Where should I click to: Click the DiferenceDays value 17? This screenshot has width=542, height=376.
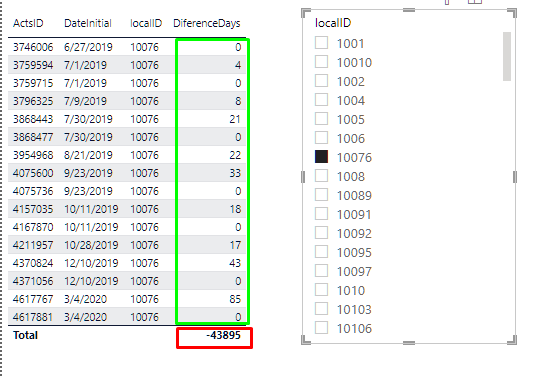(235, 245)
